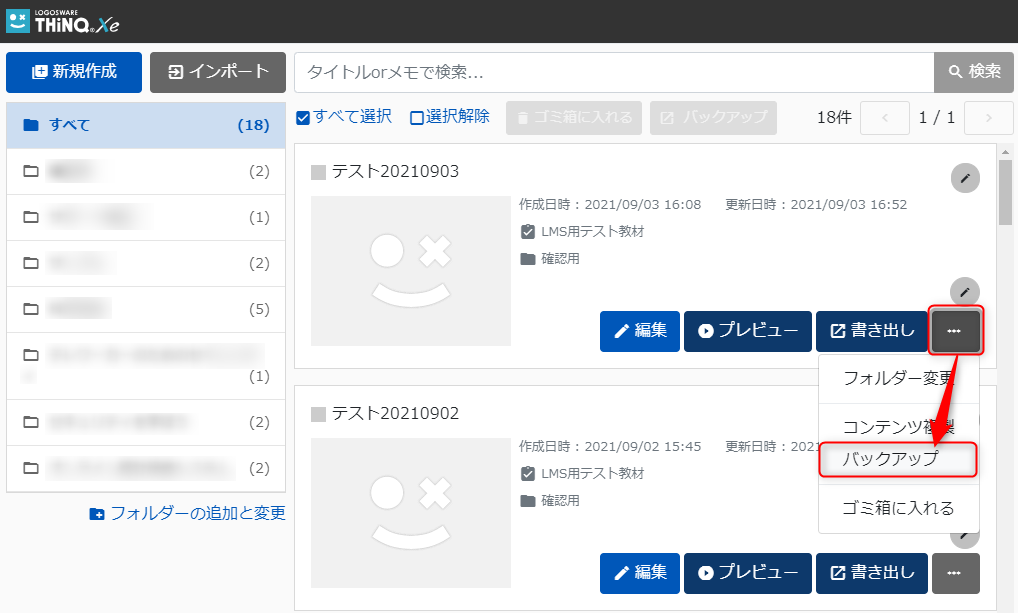Select the すべて folder in sidebar
The height and width of the screenshot is (613, 1018).
click(146, 125)
